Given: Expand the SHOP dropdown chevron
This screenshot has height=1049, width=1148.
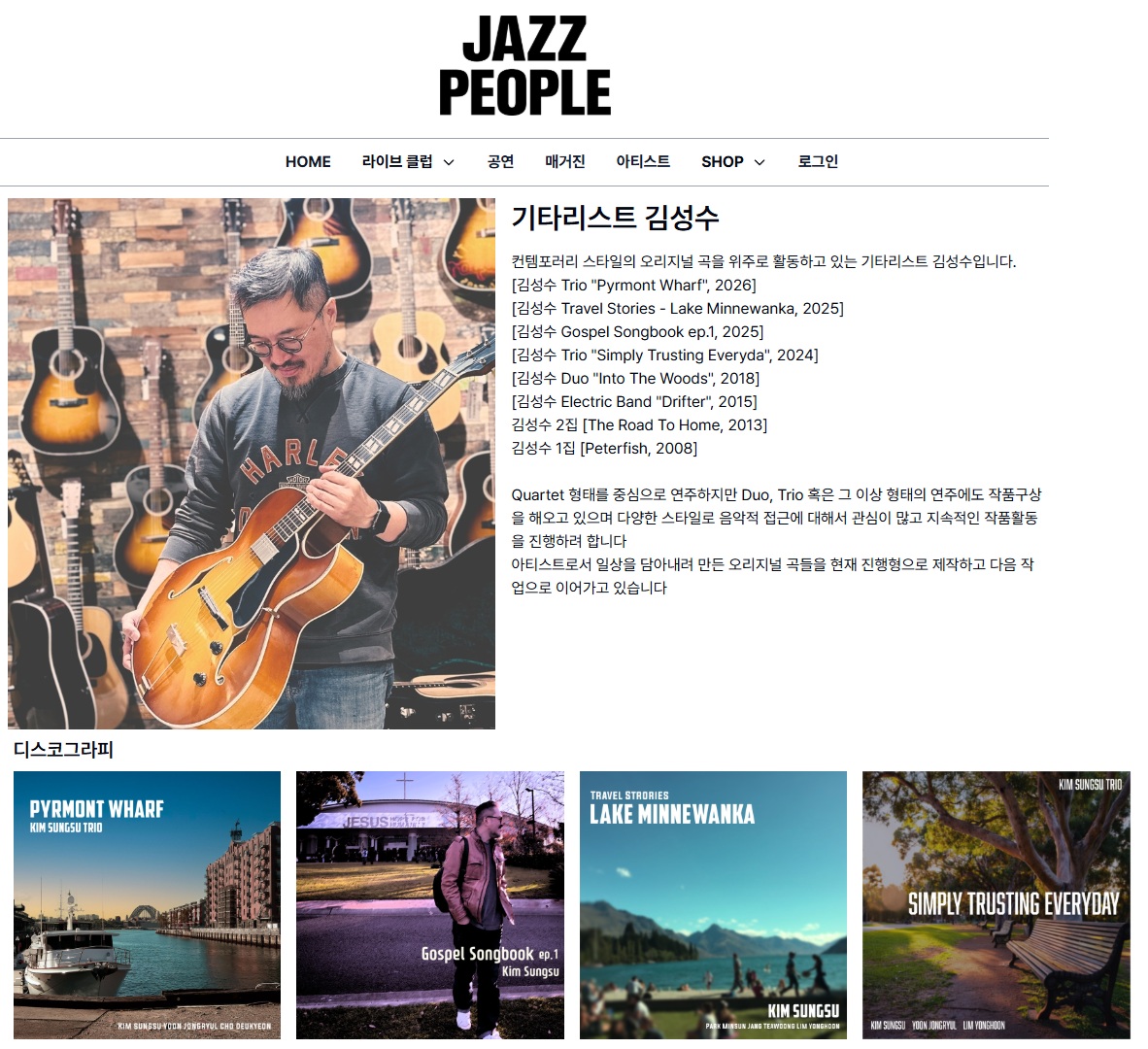Looking at the screenshot, I should (x=760, y=162).
